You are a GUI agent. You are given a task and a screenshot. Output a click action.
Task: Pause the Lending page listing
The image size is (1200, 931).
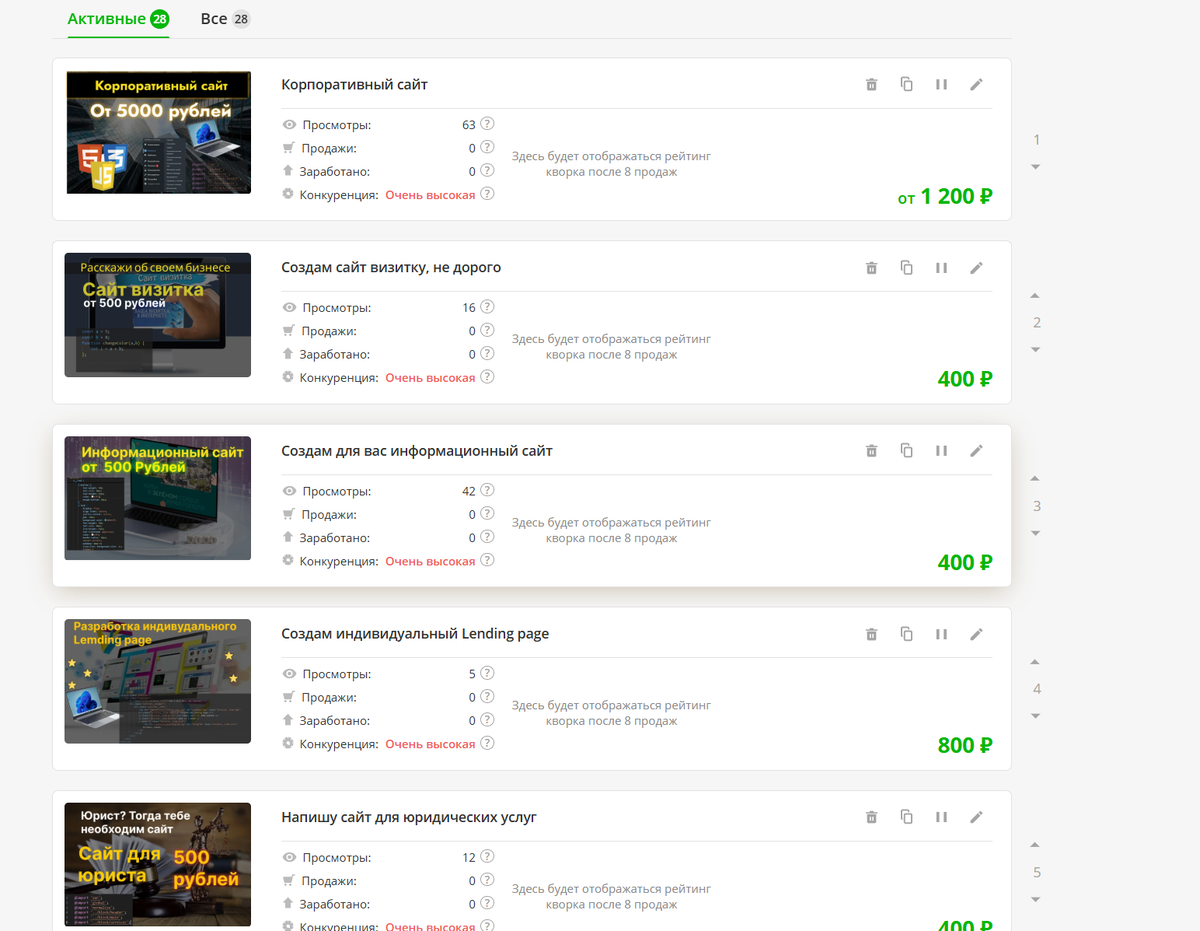point(941,633)
